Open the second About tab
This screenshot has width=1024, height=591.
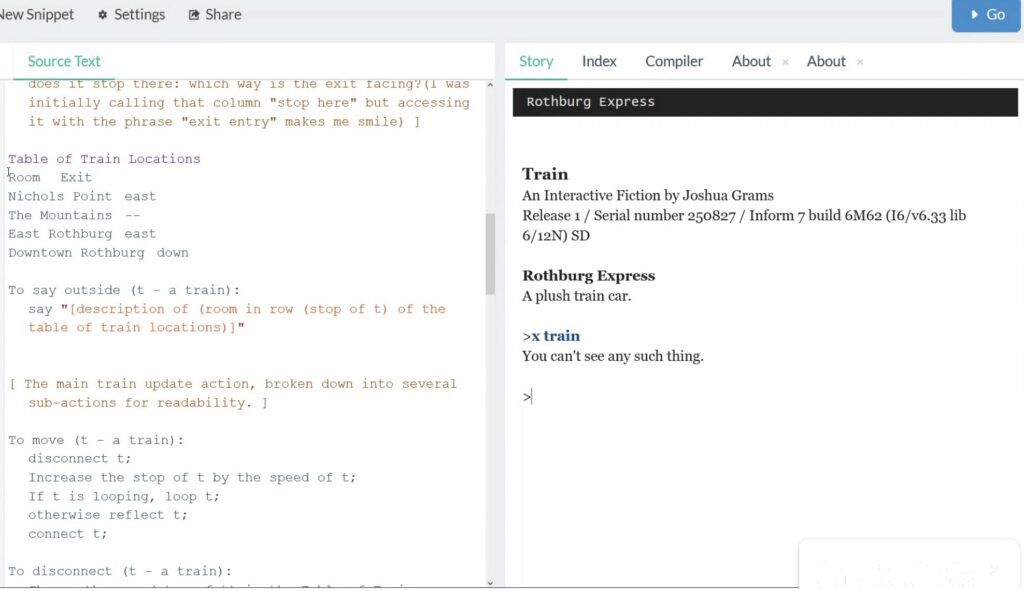[x=826, y=61]
